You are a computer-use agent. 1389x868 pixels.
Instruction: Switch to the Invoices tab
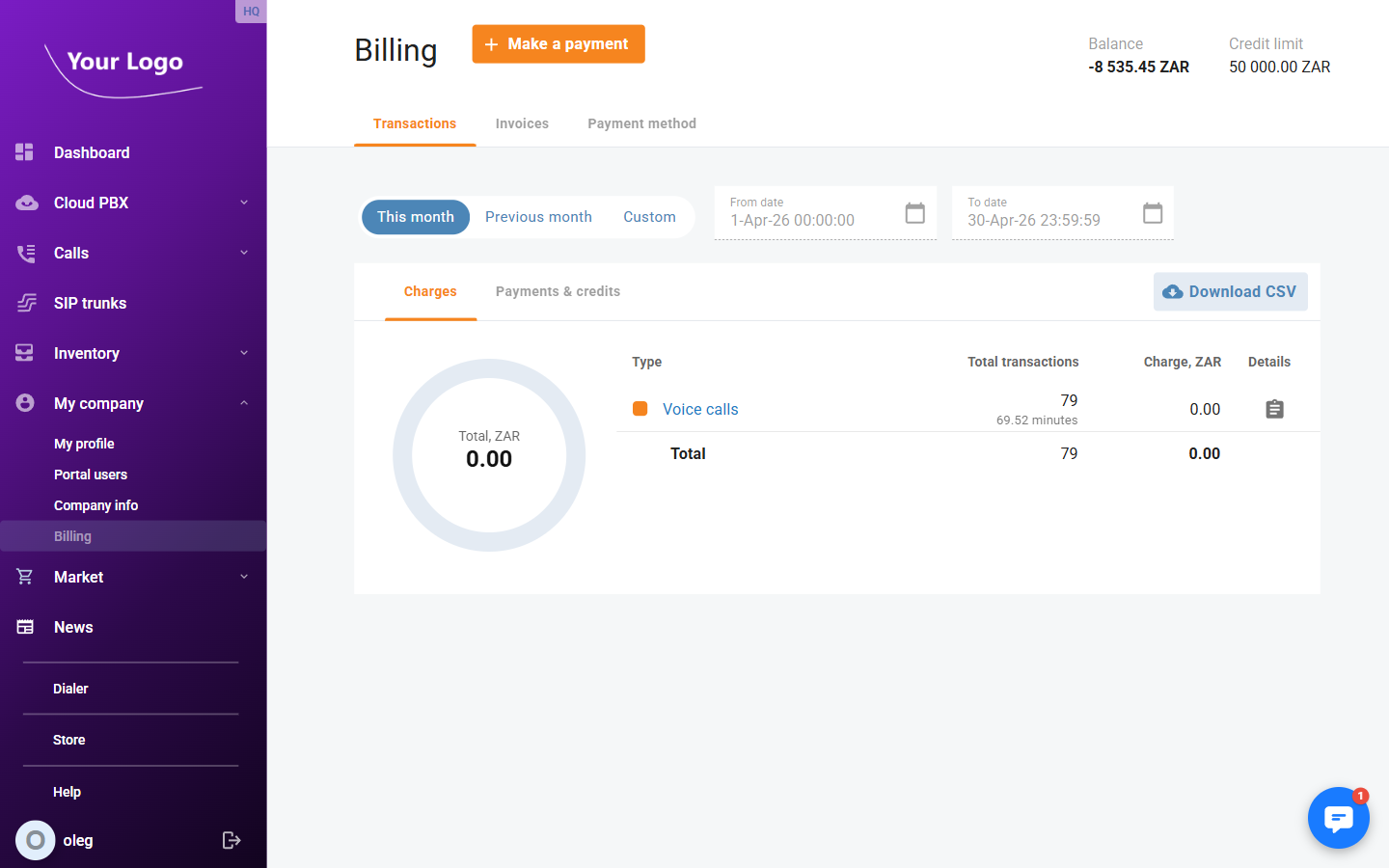[522, 123]
